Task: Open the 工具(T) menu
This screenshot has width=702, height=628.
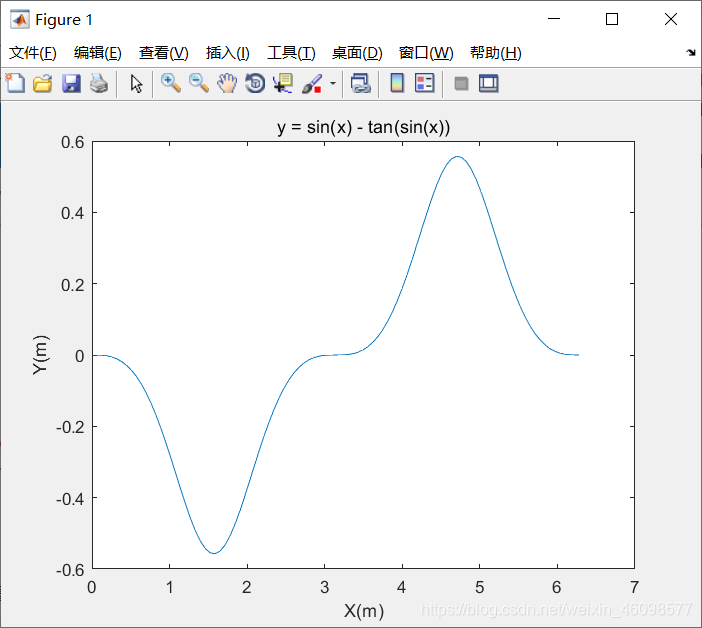Action: pos(291,53)
